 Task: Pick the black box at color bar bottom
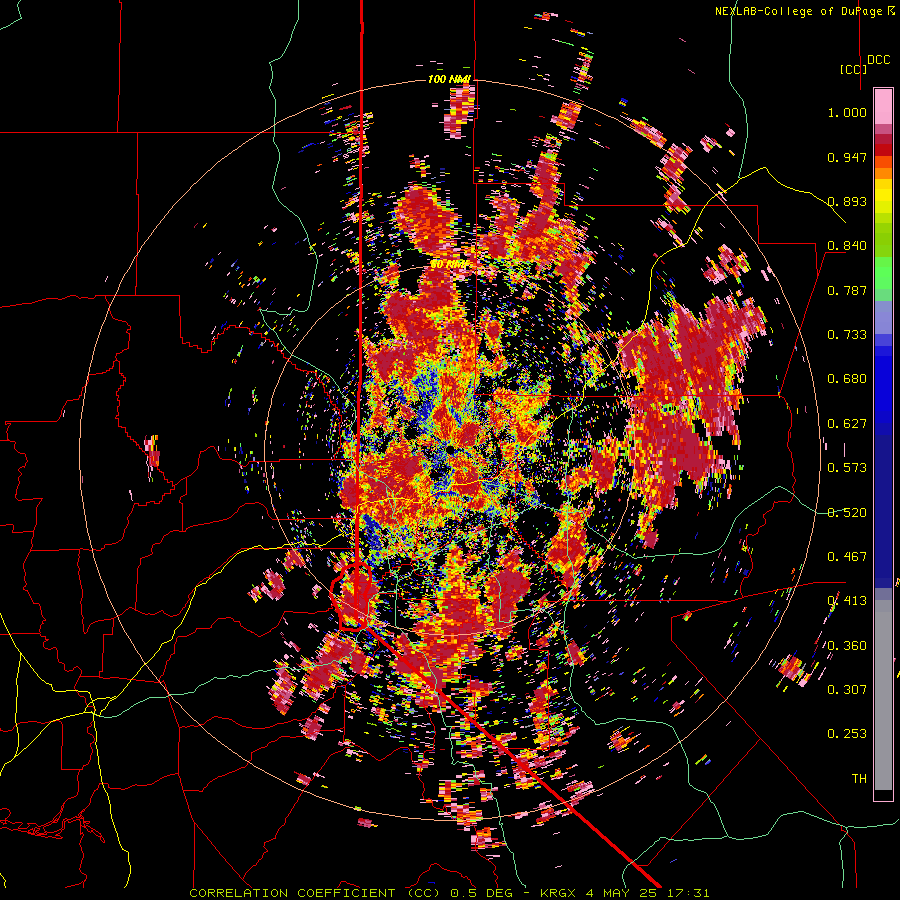(x=883, y=795)
